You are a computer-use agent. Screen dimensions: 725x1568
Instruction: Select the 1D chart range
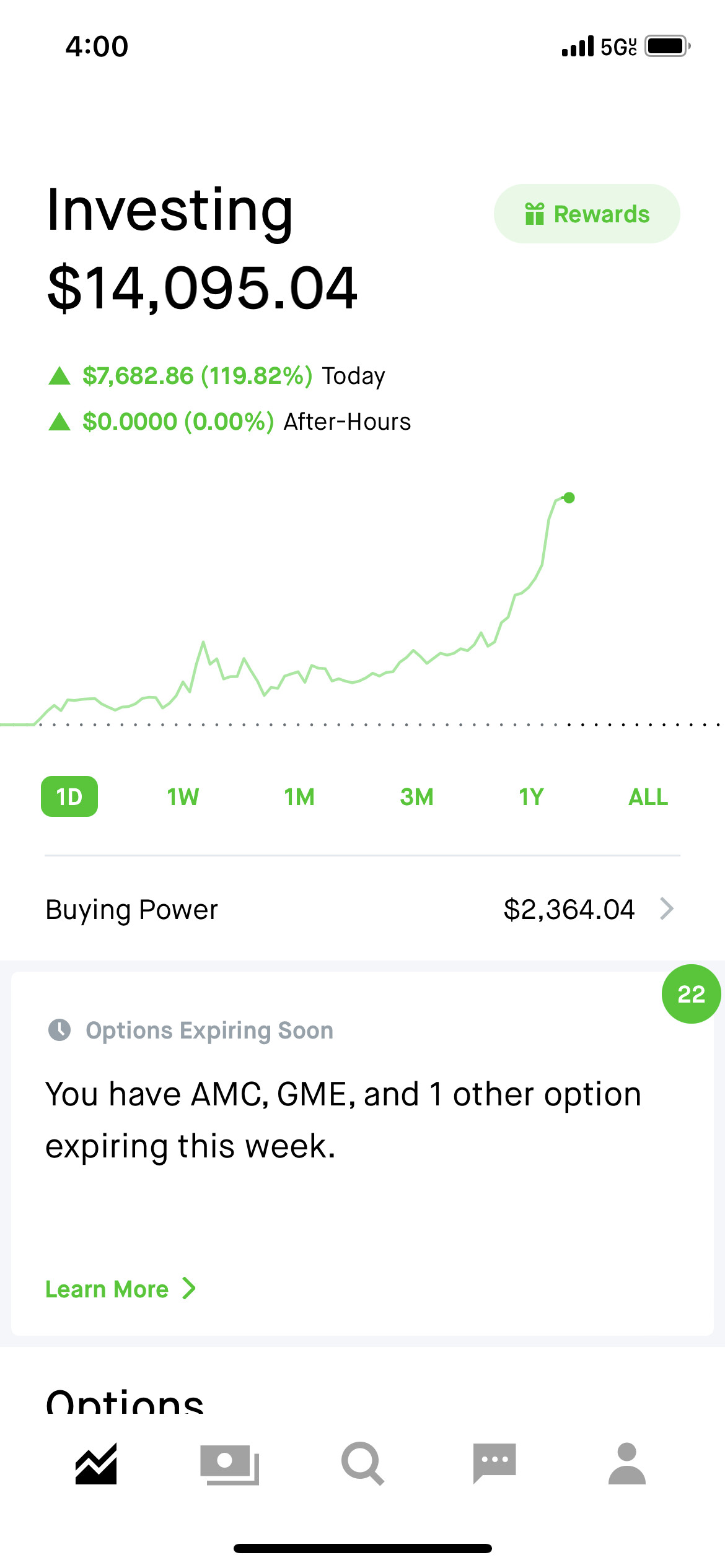click(69, 796)
